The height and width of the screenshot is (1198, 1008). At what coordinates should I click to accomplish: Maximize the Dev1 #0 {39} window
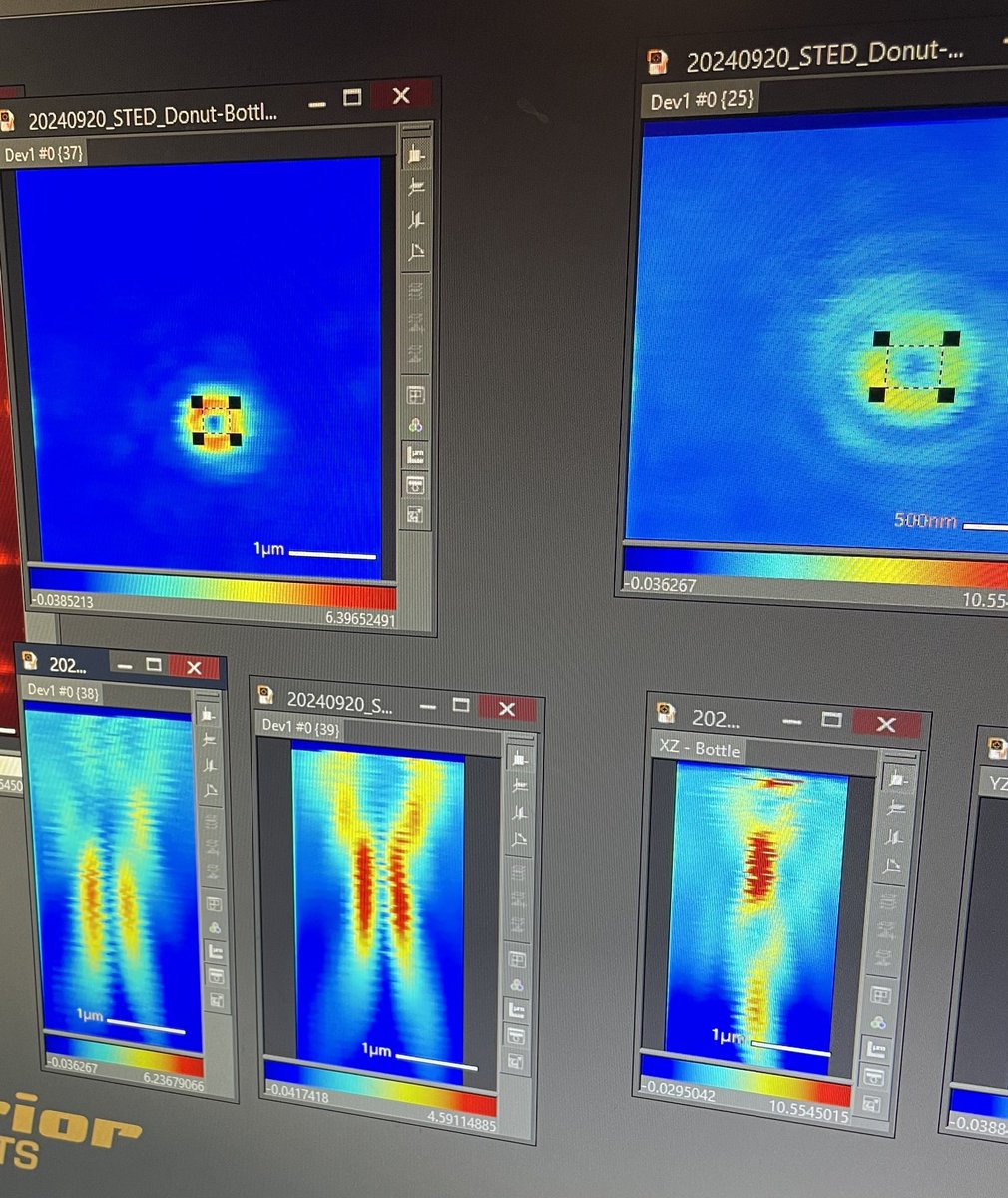[460, 706]
